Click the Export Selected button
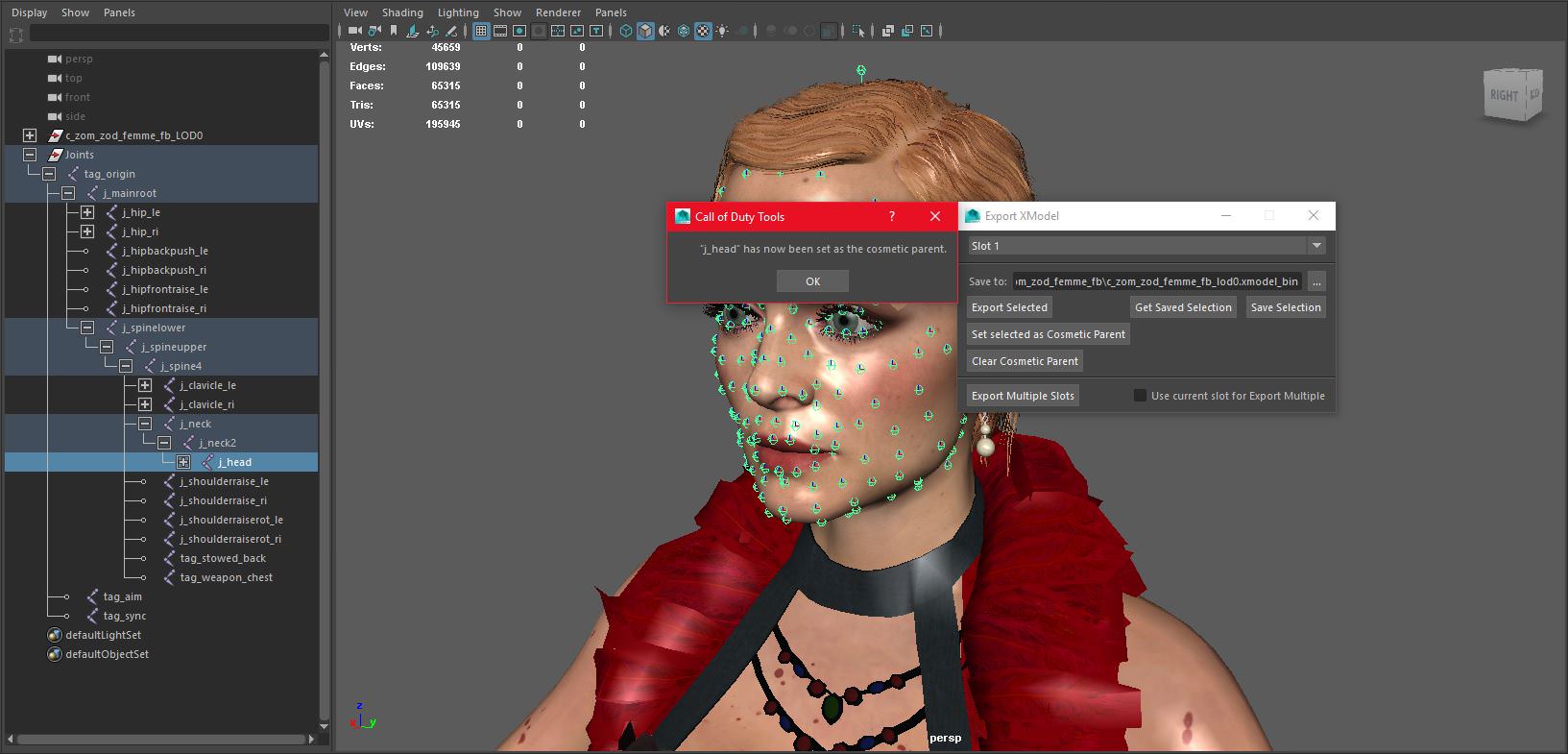 click(x=1009, y=307)
